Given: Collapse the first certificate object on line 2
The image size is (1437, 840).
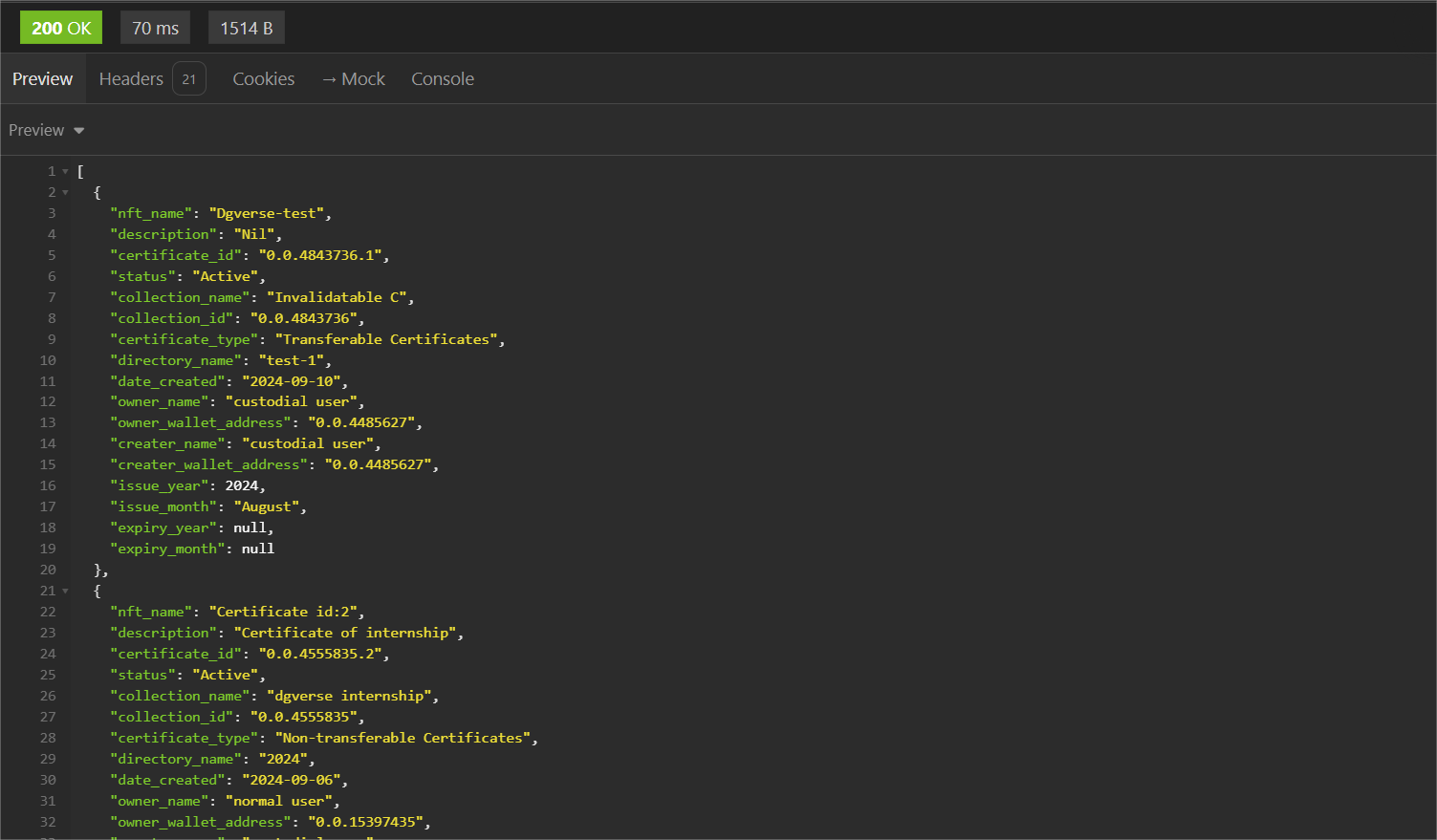Looking at the screenshot, I should pyautogui.click(x=64, y=192).
